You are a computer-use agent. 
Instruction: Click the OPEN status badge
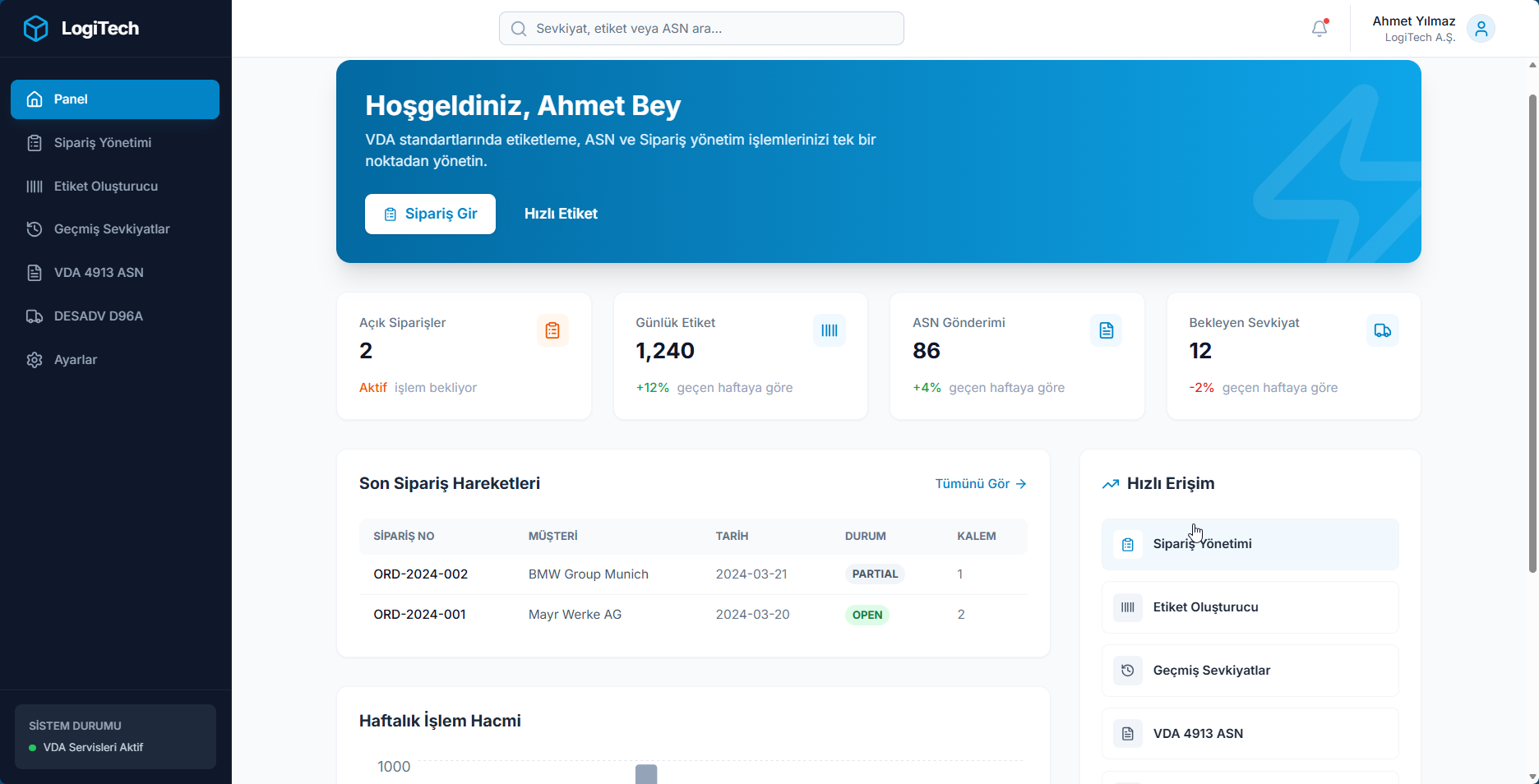click(867, 615)
